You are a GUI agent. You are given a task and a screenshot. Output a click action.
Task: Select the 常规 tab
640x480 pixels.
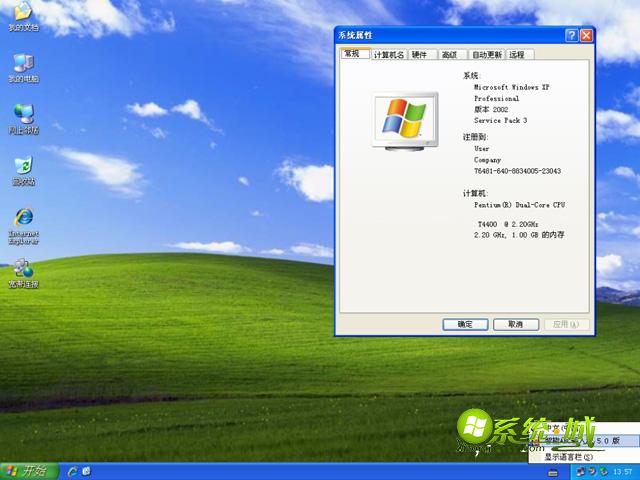point(355,53)
